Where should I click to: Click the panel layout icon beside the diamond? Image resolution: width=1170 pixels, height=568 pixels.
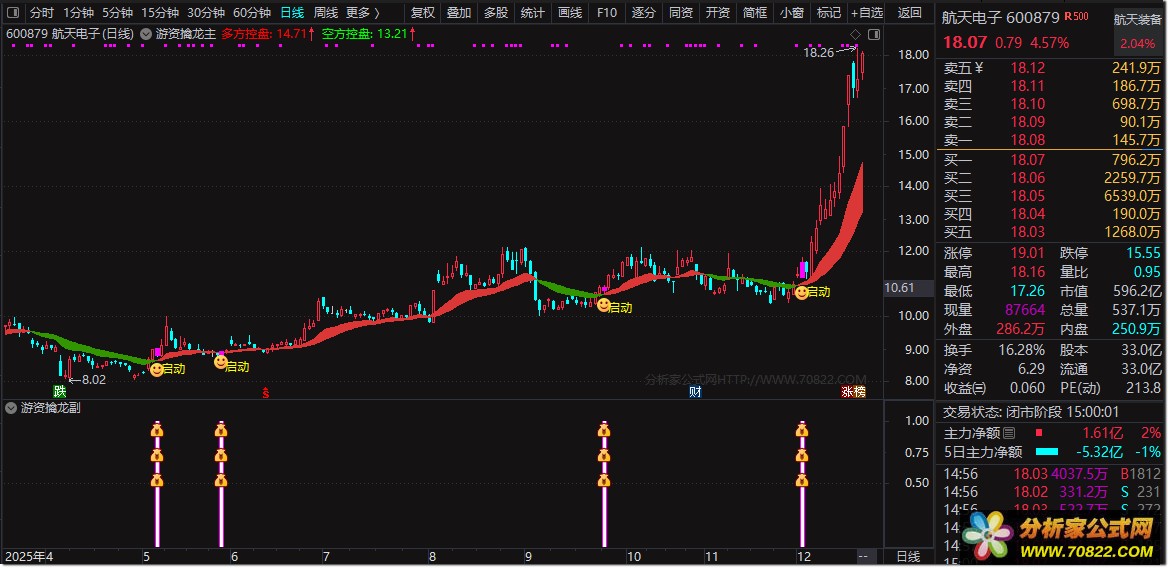[x=872, y=35]
